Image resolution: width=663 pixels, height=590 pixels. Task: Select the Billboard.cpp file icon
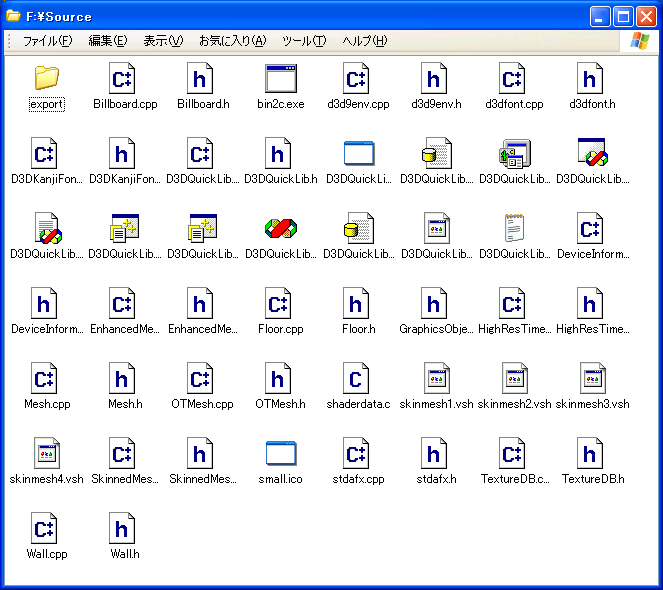coord(124,78)
